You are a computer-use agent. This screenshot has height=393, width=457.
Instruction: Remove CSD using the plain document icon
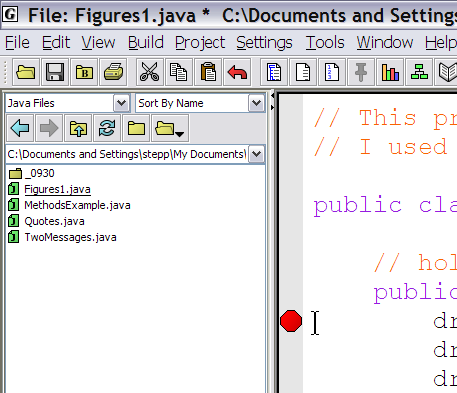[303, 72]
